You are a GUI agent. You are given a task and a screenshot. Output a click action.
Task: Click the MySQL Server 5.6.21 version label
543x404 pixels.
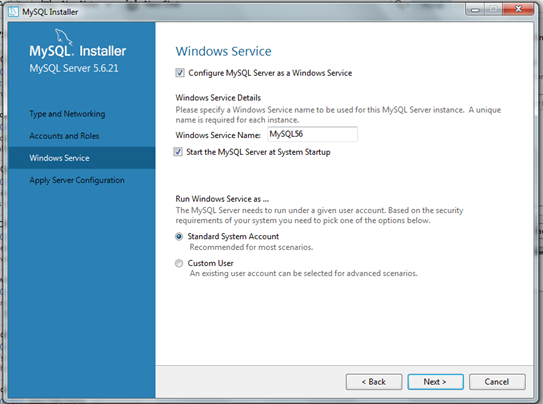click(x=74, y=68)
